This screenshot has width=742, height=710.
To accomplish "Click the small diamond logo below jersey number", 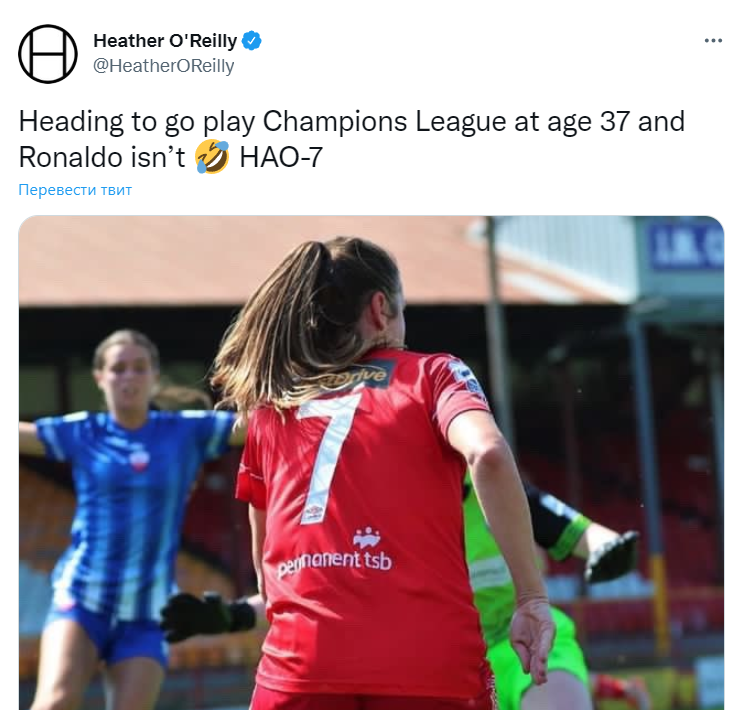I will tap(314, 513).
